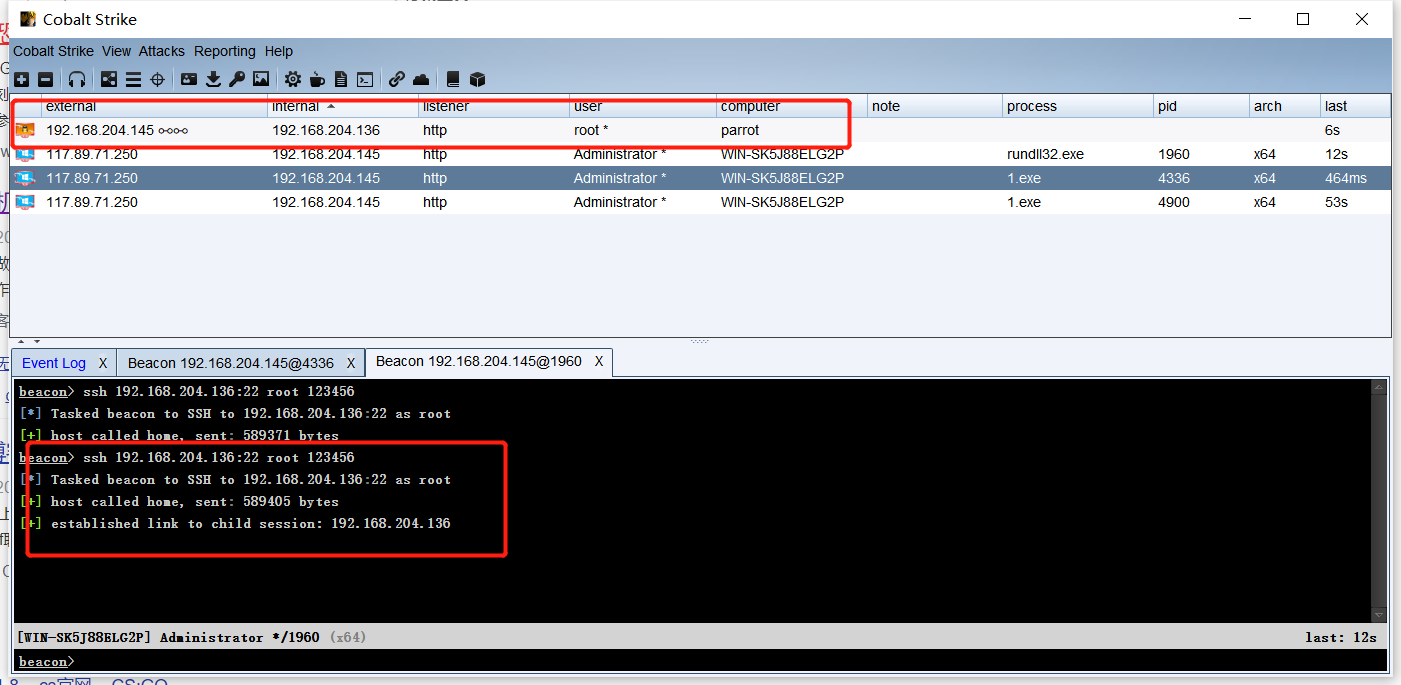Open the About cube icon

[x=477, y=79]
